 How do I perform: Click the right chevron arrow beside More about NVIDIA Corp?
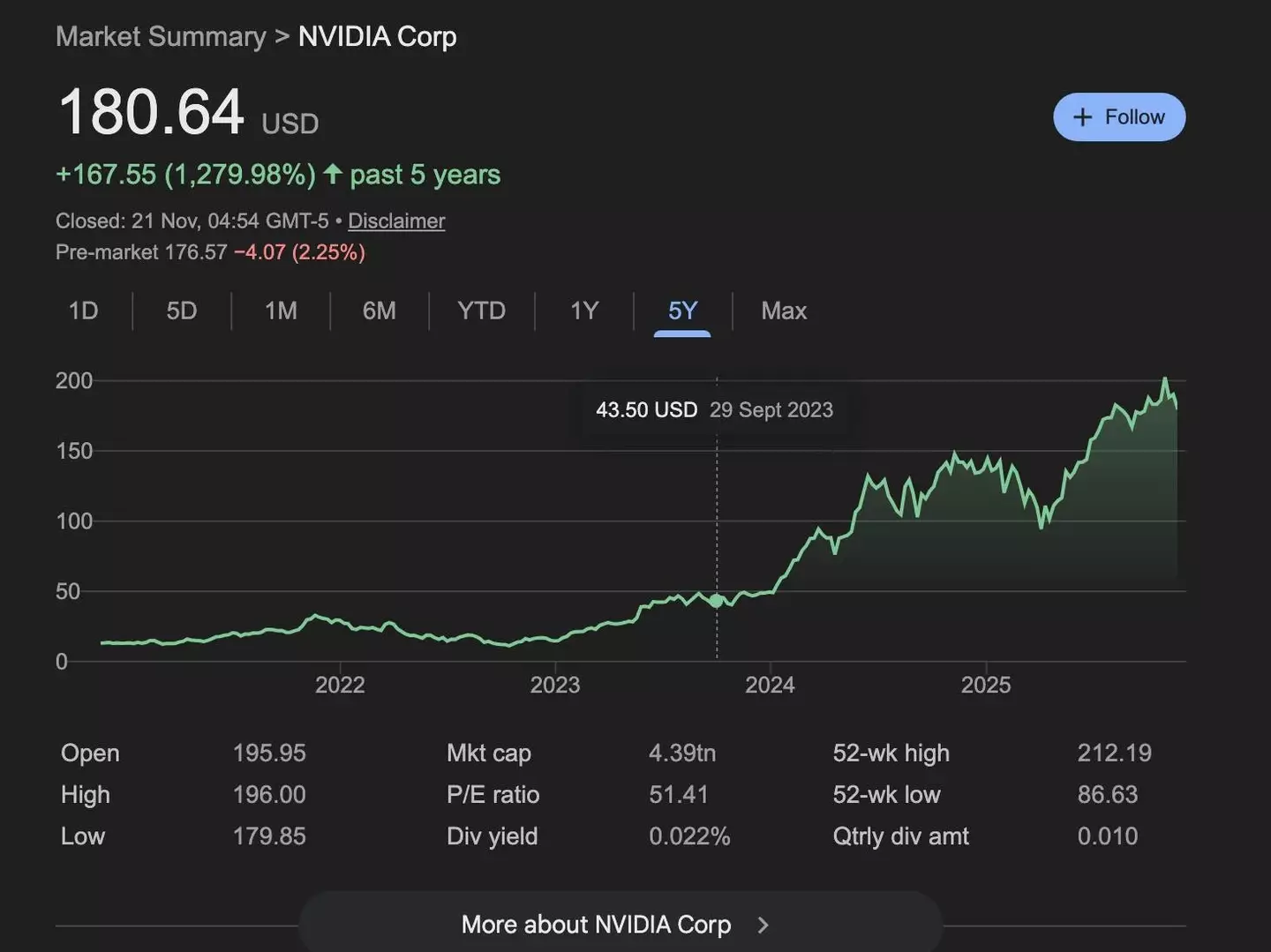coord(763,925)
